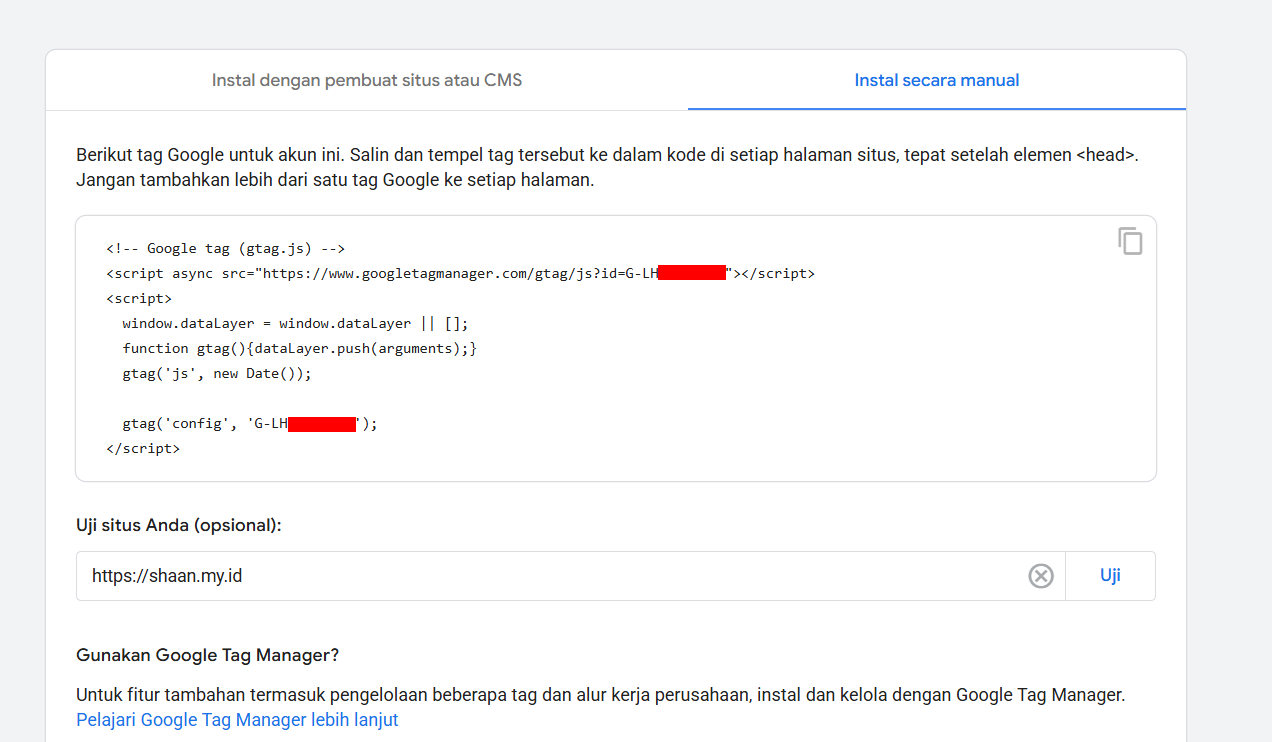The image size is (1272, 742).
Task: Click the gtag('js', new Date()) line
Action: point(217,373)
